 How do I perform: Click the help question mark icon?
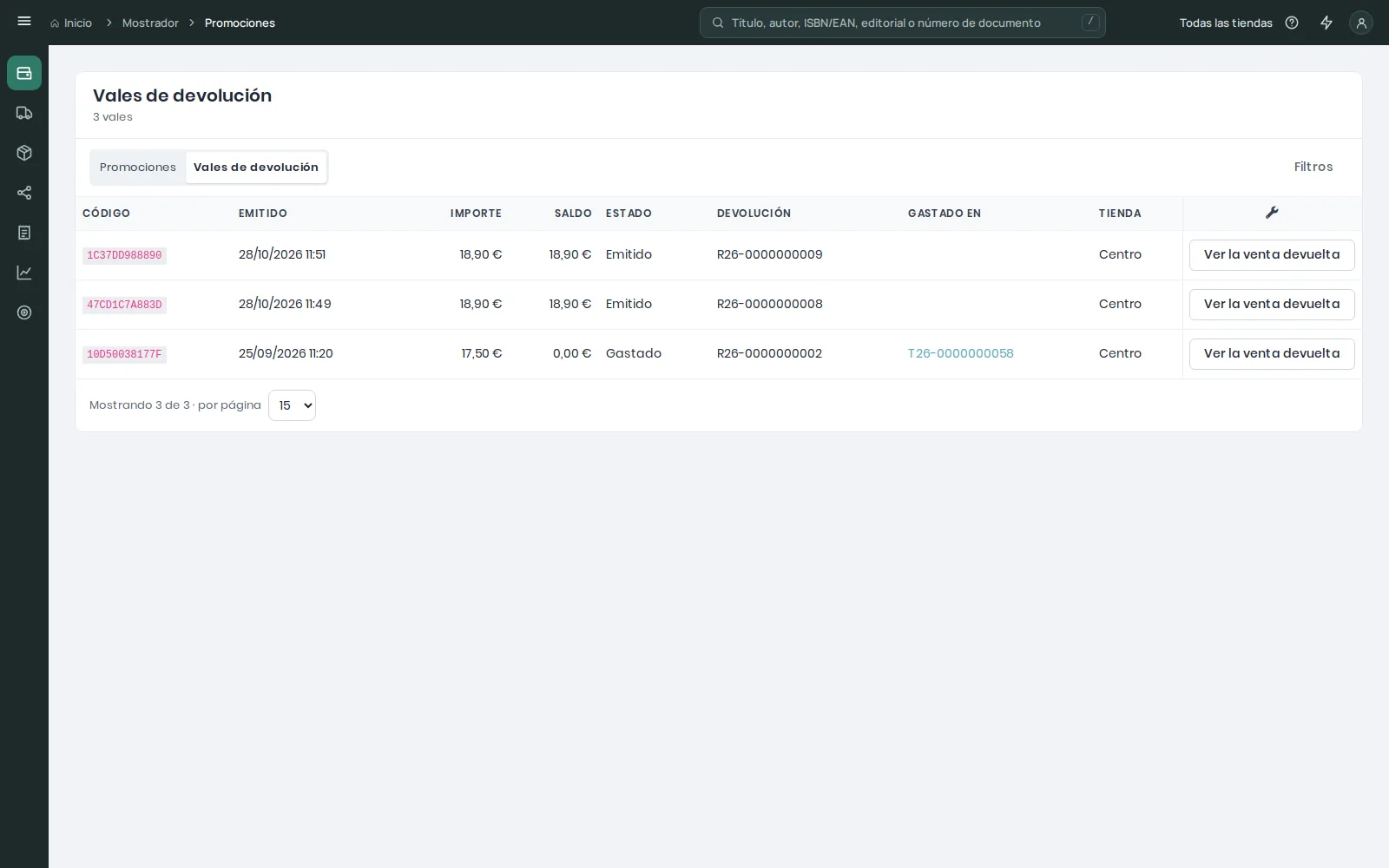point(1292,23)
